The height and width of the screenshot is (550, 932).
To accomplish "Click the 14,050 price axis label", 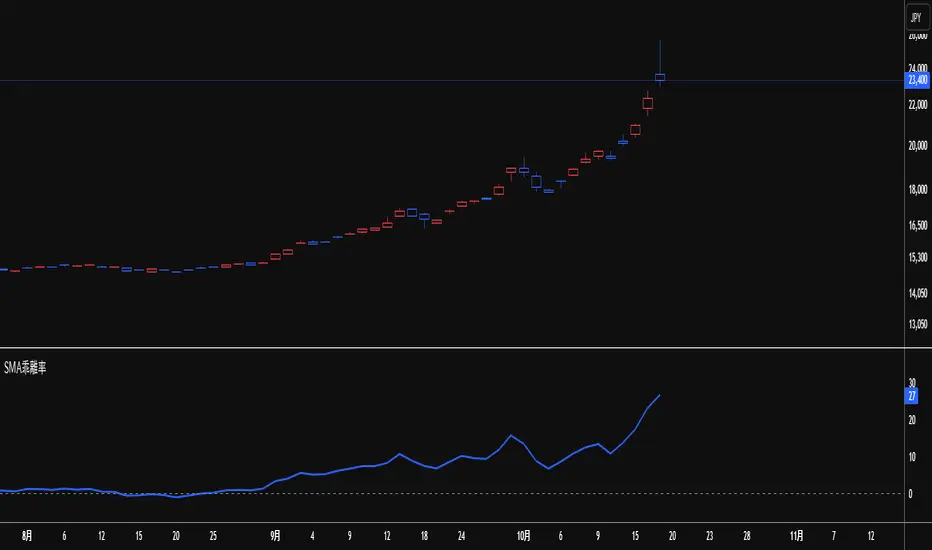I will pyautogui.click(x=918, y=293).
